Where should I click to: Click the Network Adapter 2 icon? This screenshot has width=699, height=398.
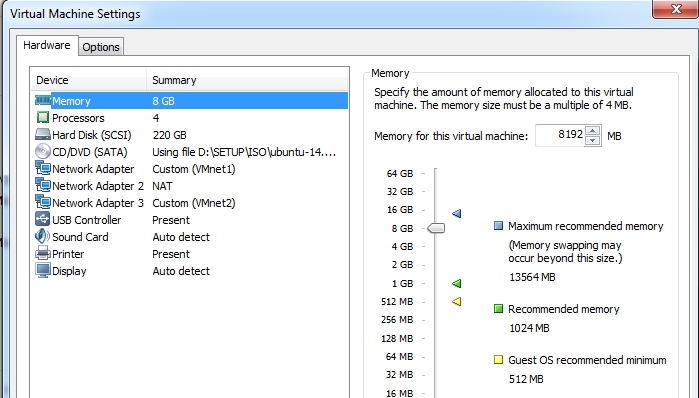tap(43, 185)
